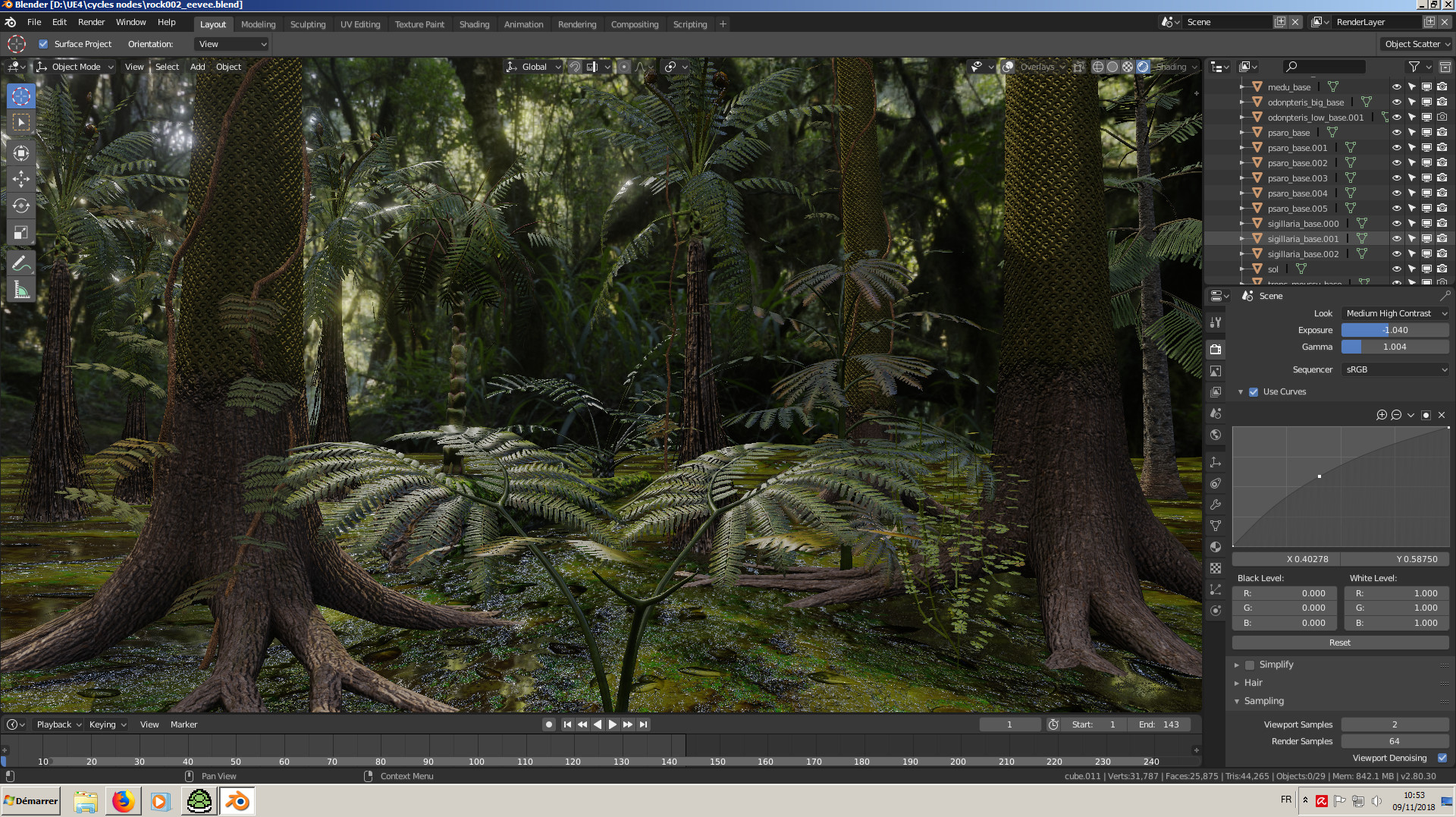Toggle the Viewport Denoising checkbox
The height and width of the screenshot is (817, 1456).
[x=1442, y=758]
